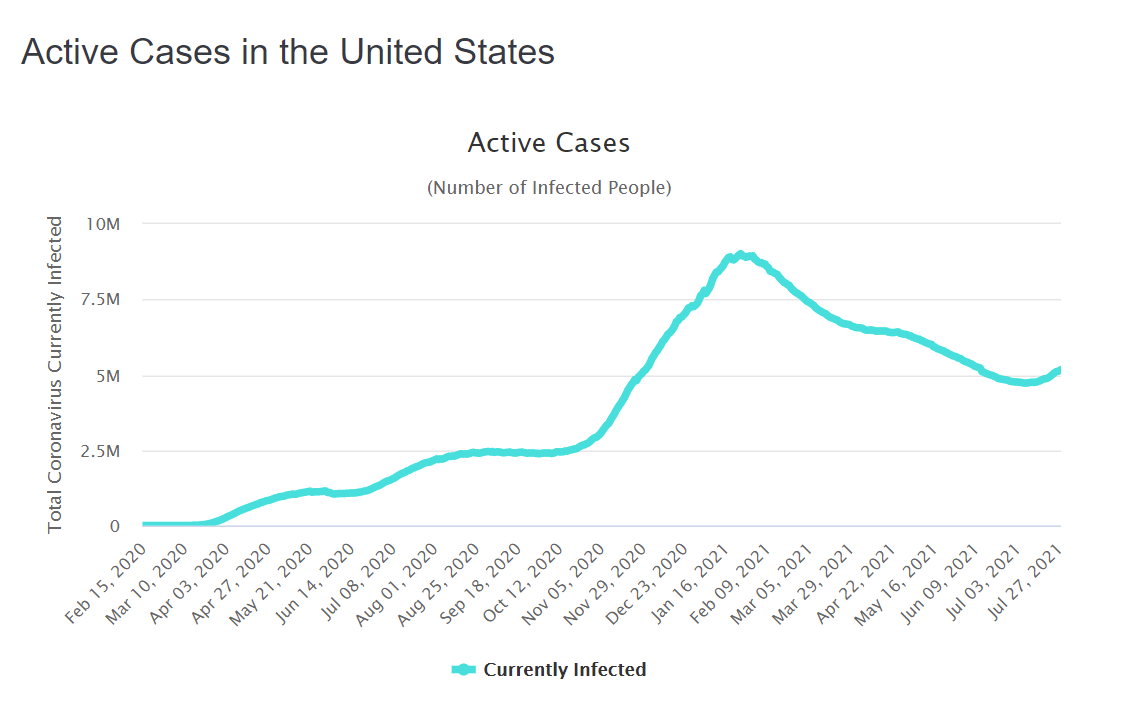Click the Active Cases in the United States heading
Screen dimensions: 1148x724
click(288, 52)
